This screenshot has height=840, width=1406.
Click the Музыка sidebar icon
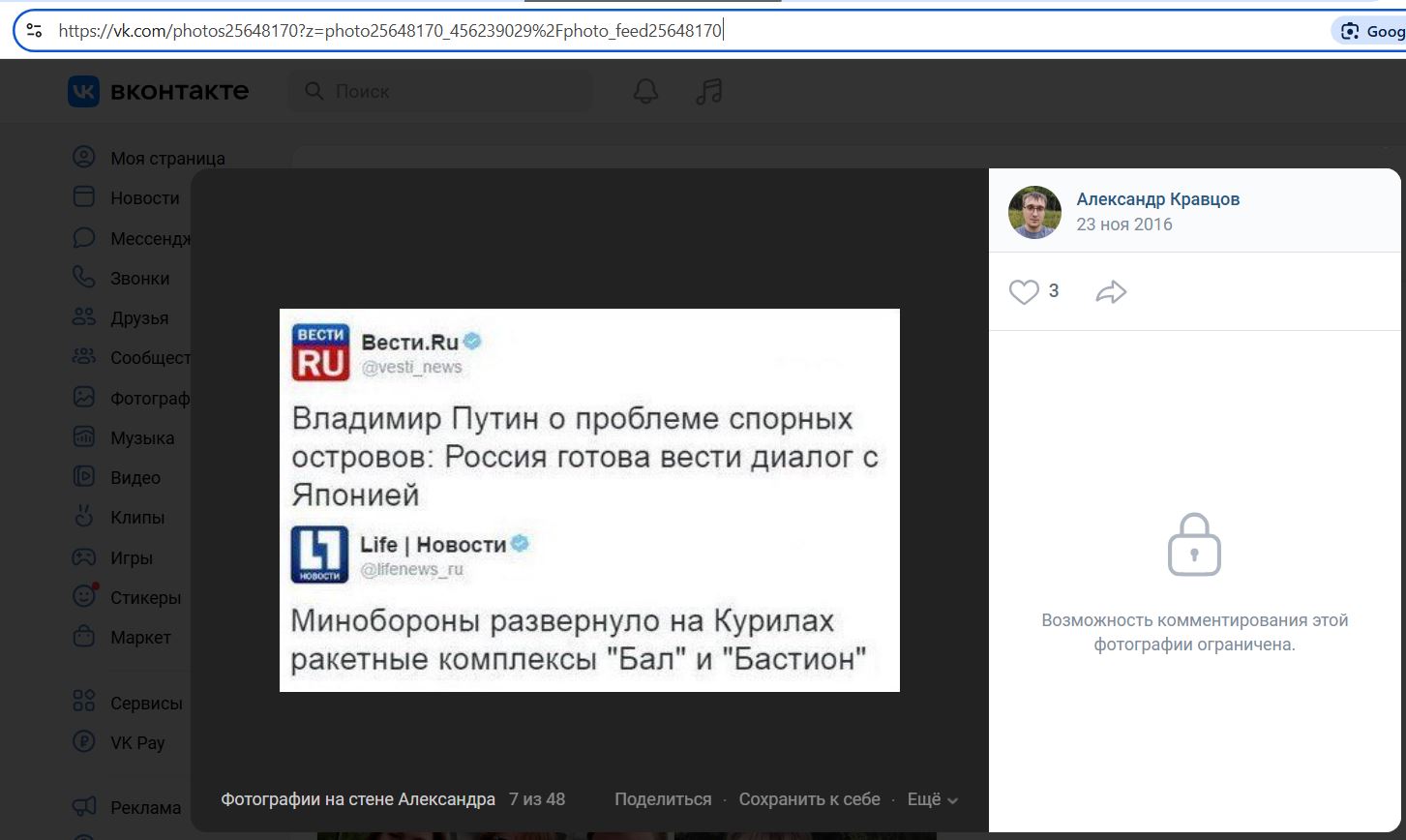pos(84,436)
